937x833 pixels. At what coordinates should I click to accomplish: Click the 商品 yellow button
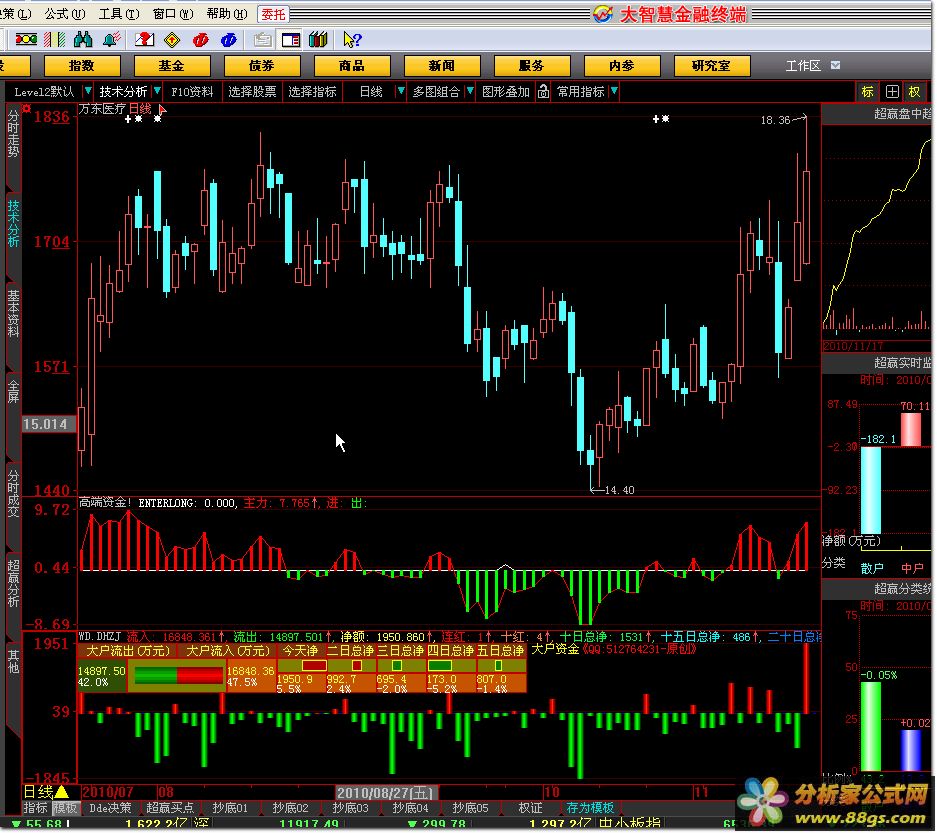click(352, 66)
